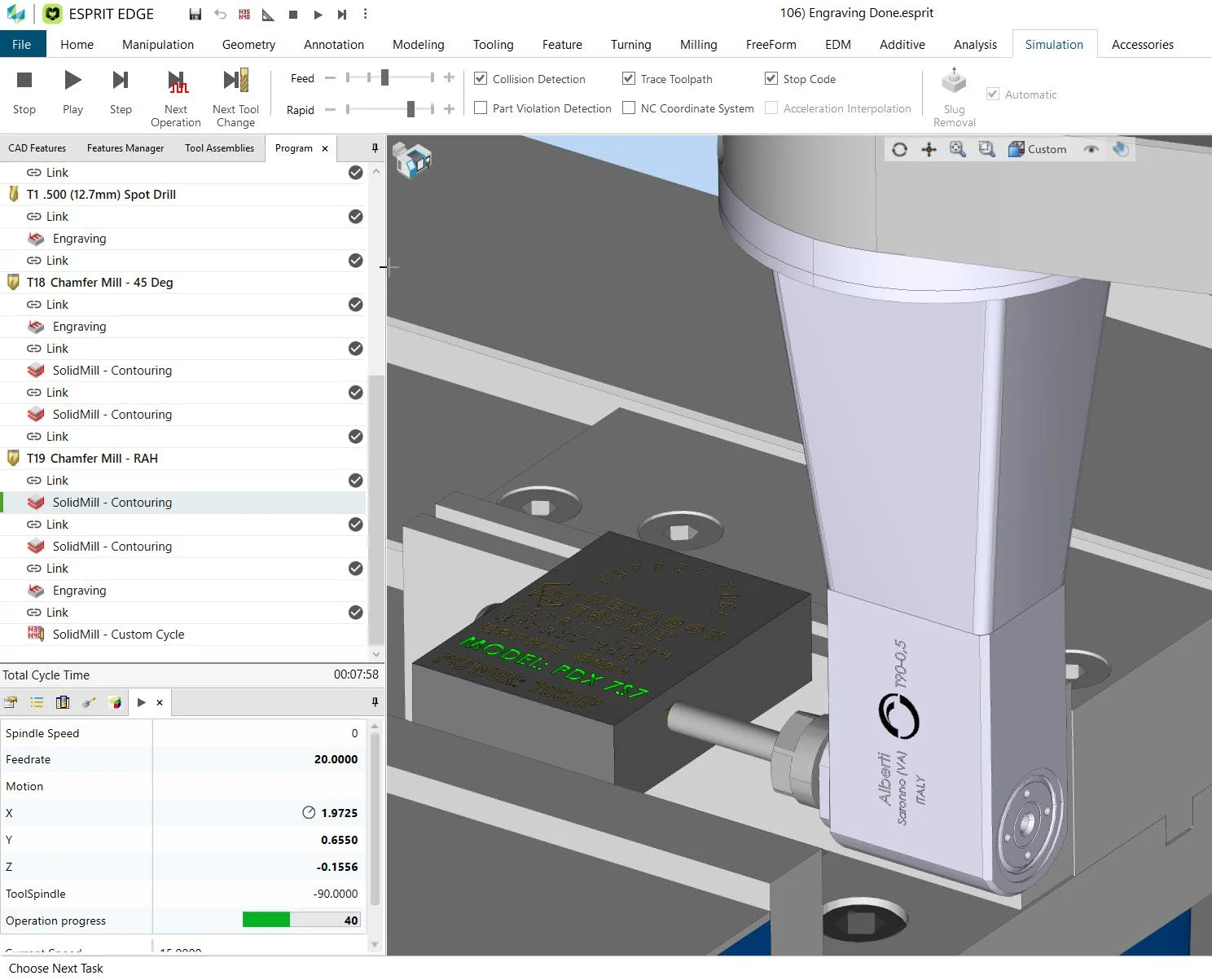Open the Custom view orientation selector
This screenshot has width=1212, height=980.
click(1037, 149)
